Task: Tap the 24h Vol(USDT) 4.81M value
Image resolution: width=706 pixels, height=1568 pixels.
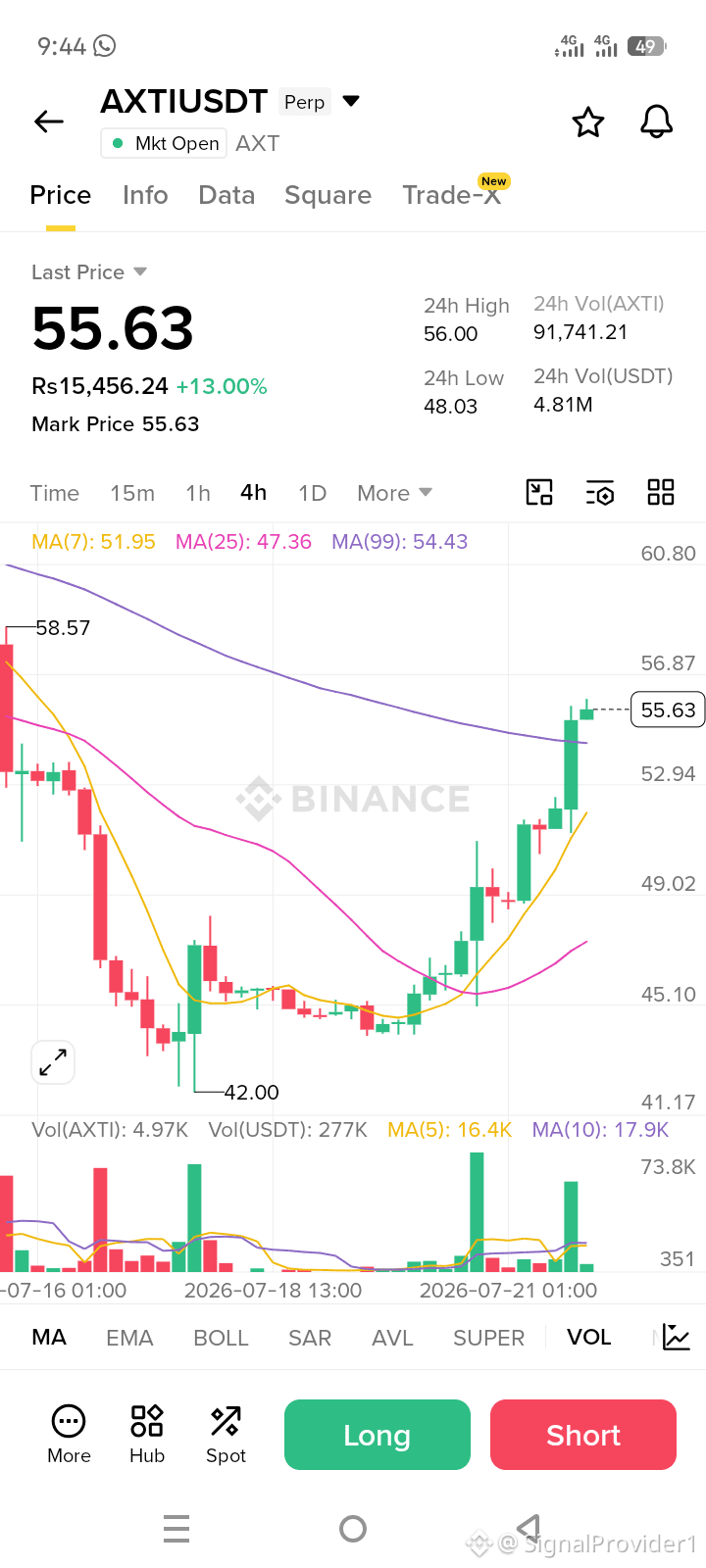Action: pyautogui.click(x=563, y=404)
